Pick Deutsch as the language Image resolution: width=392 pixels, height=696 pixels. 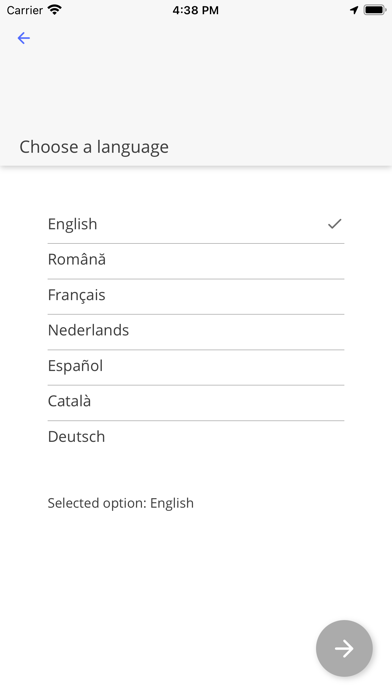tap(196, 438)
